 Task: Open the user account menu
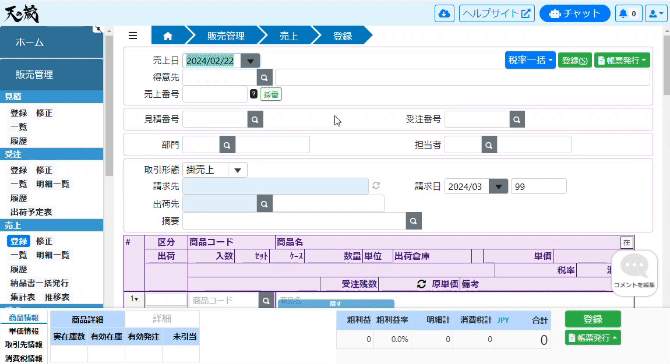coord(656,14)
